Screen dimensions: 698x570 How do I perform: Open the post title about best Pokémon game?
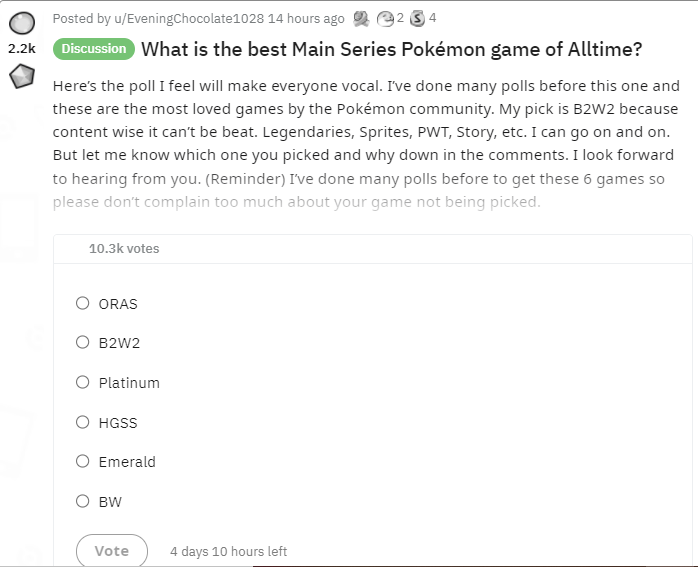pos(391,49)
